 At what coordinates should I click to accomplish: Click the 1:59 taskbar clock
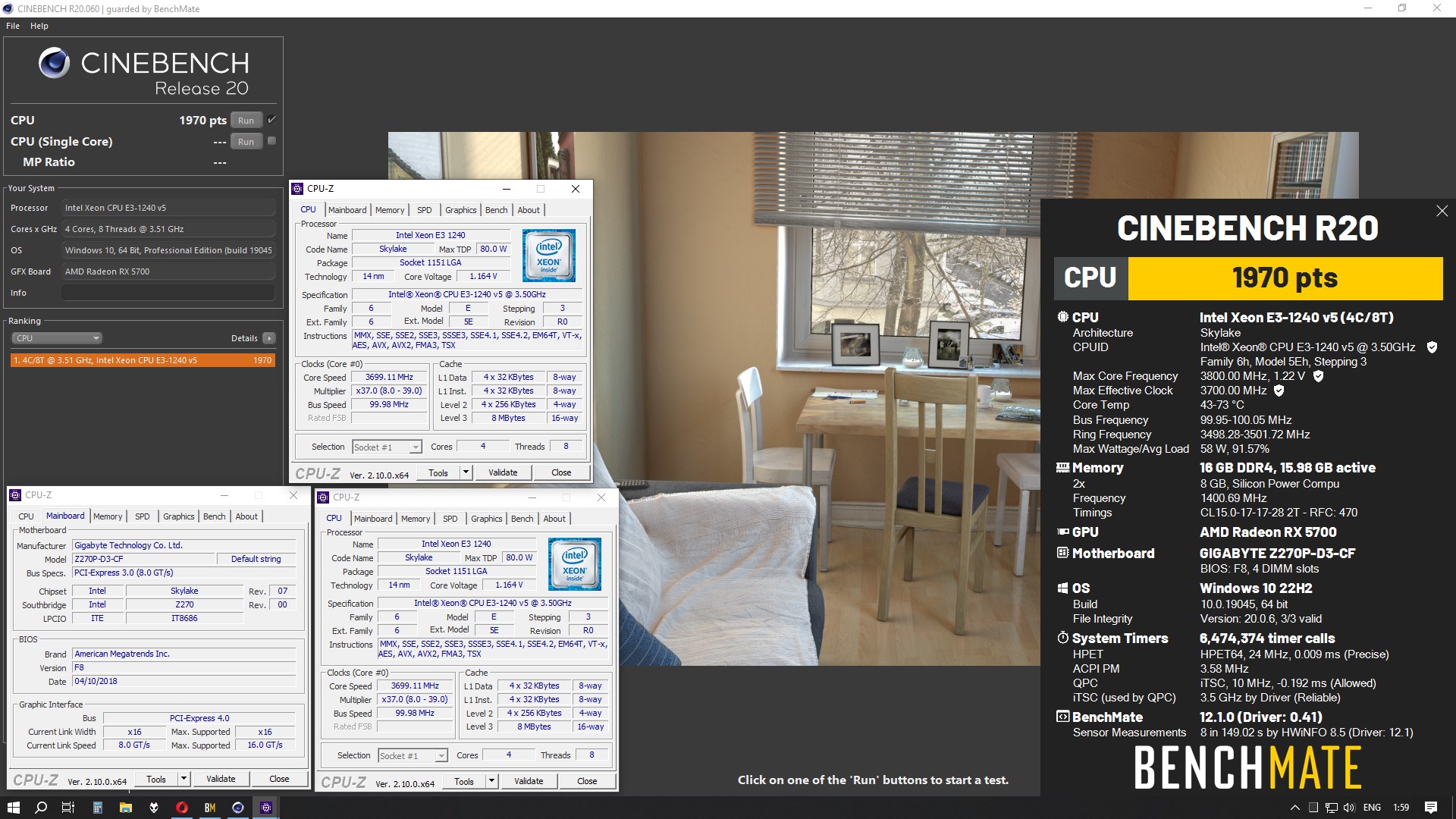pyautogui.click(x=1401, y=808)
